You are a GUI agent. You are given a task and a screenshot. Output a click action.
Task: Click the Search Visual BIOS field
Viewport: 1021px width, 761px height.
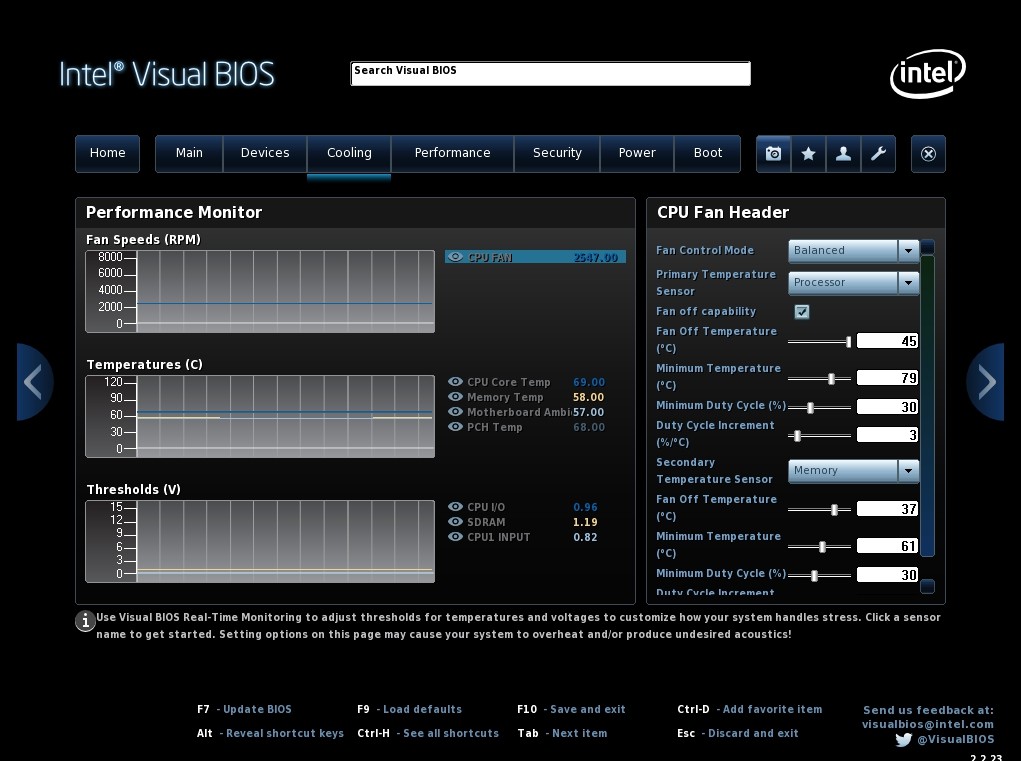point(550,73)
